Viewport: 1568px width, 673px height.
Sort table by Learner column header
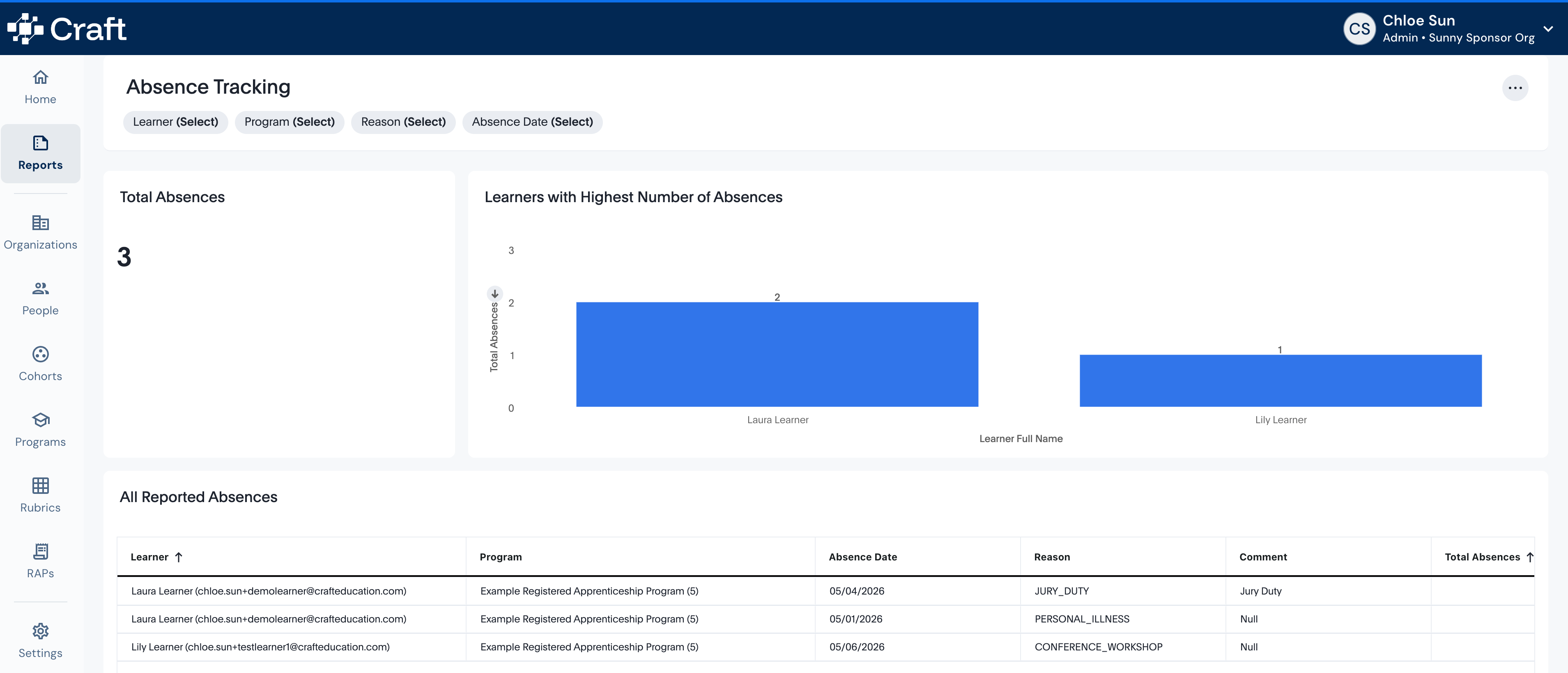pyautogui.click(x=156, y=557)
